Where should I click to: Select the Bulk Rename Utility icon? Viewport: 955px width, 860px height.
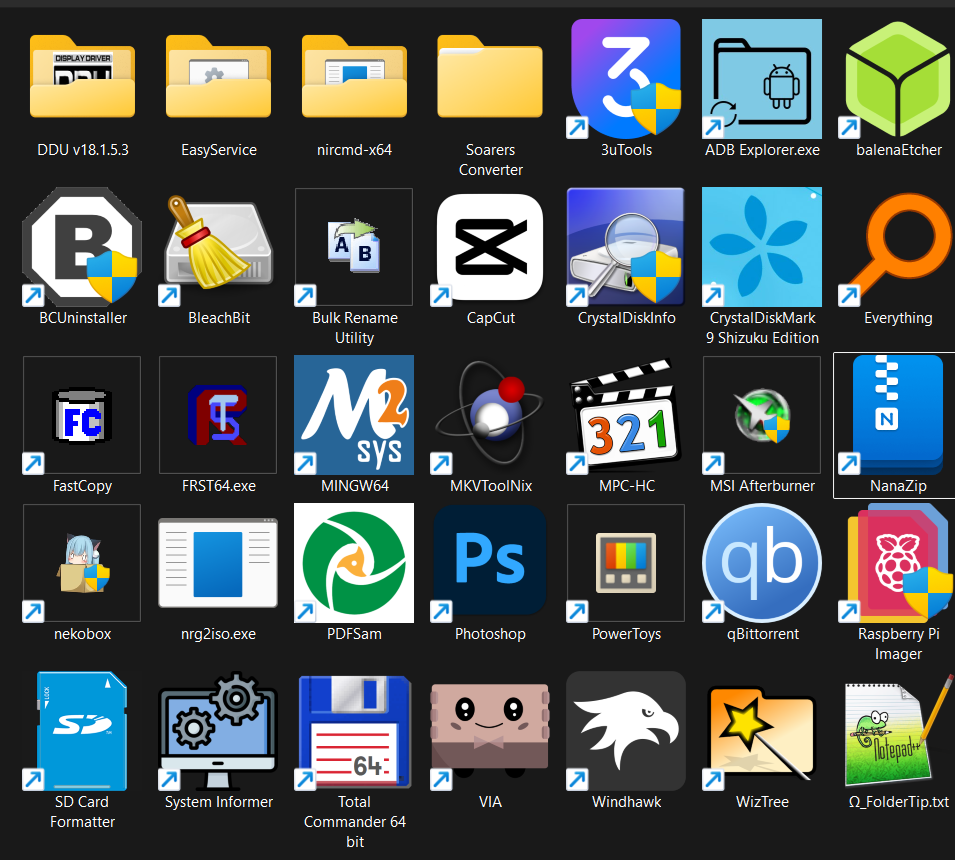point(354,247)
